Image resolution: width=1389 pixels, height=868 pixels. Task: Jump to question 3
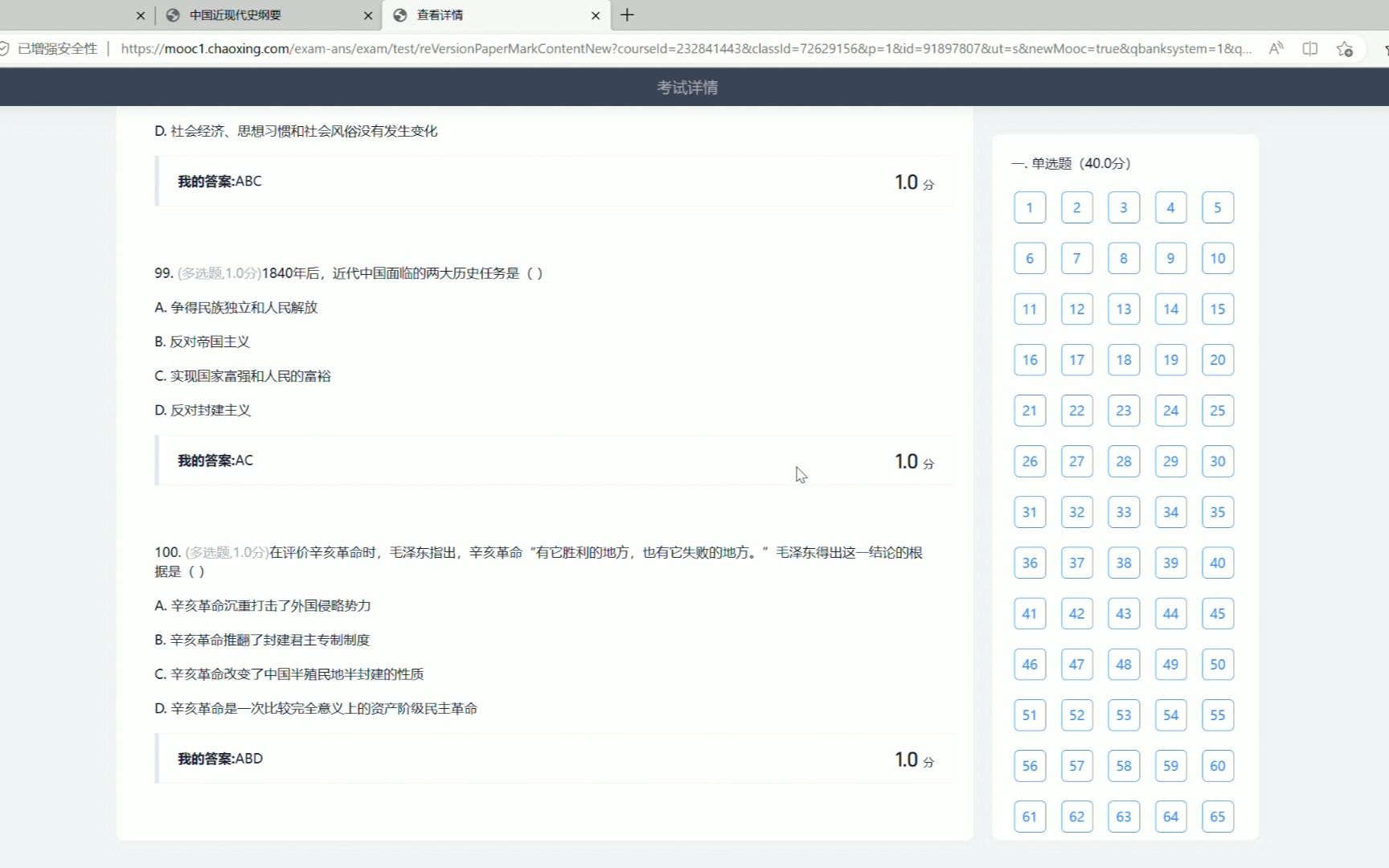(1124, 207)
